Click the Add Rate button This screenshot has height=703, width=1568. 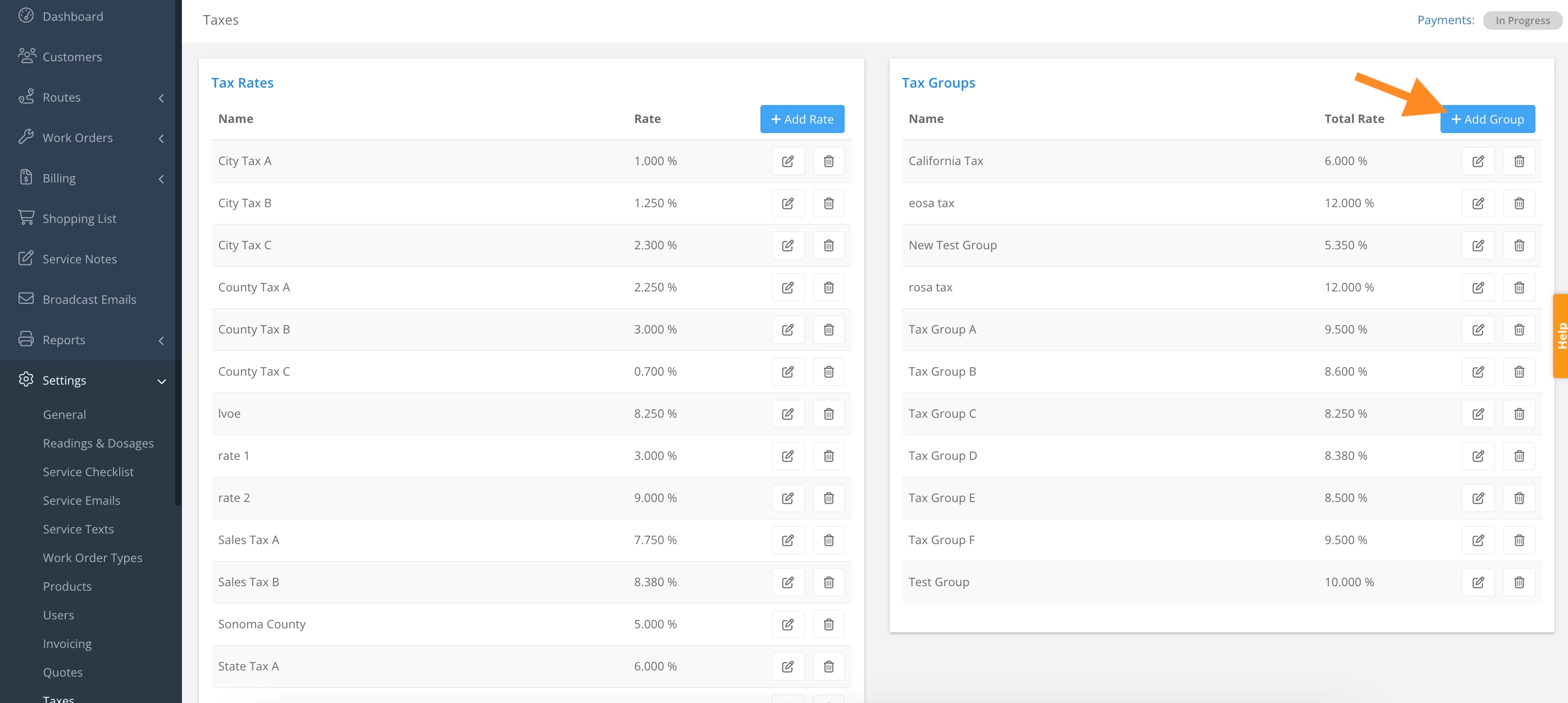(x=801, y=119)
